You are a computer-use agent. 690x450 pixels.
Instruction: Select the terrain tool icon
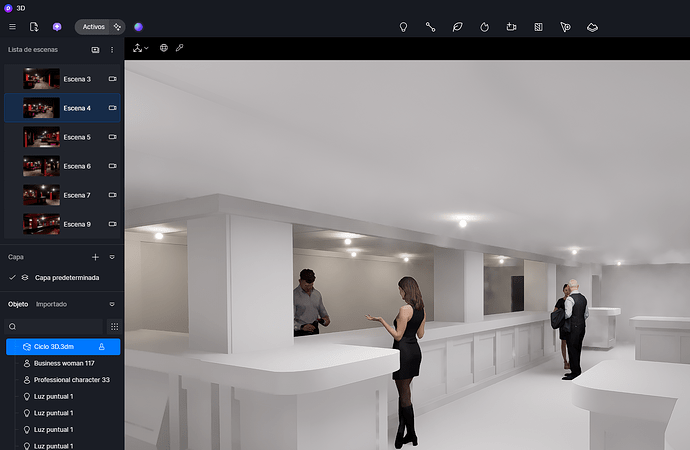[592, 27]
